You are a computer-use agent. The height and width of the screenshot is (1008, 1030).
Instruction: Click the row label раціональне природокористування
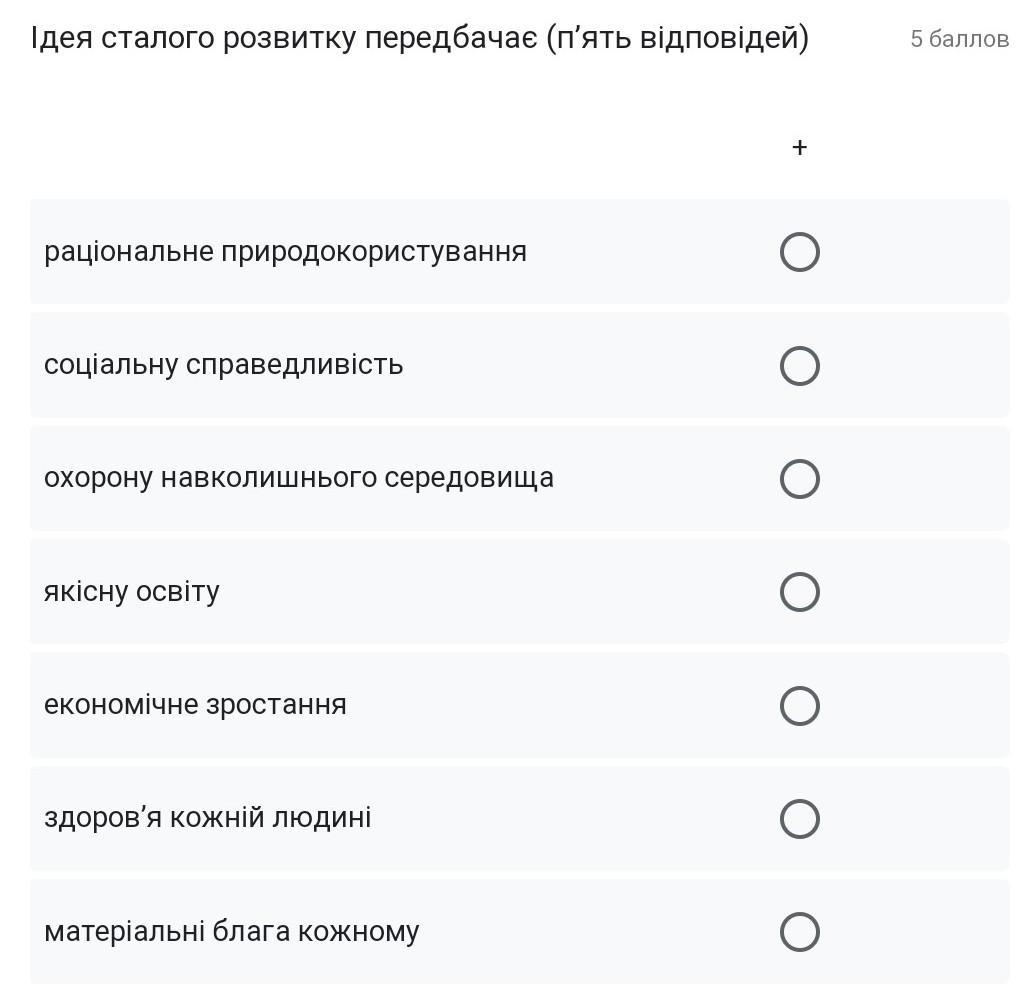(x=285, y=252)
